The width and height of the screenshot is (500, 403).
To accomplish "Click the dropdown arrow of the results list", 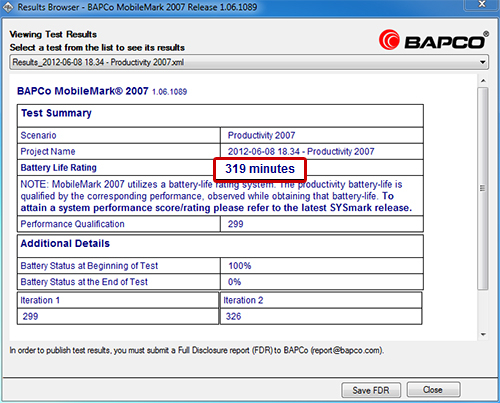I will (x=482, y=62).
